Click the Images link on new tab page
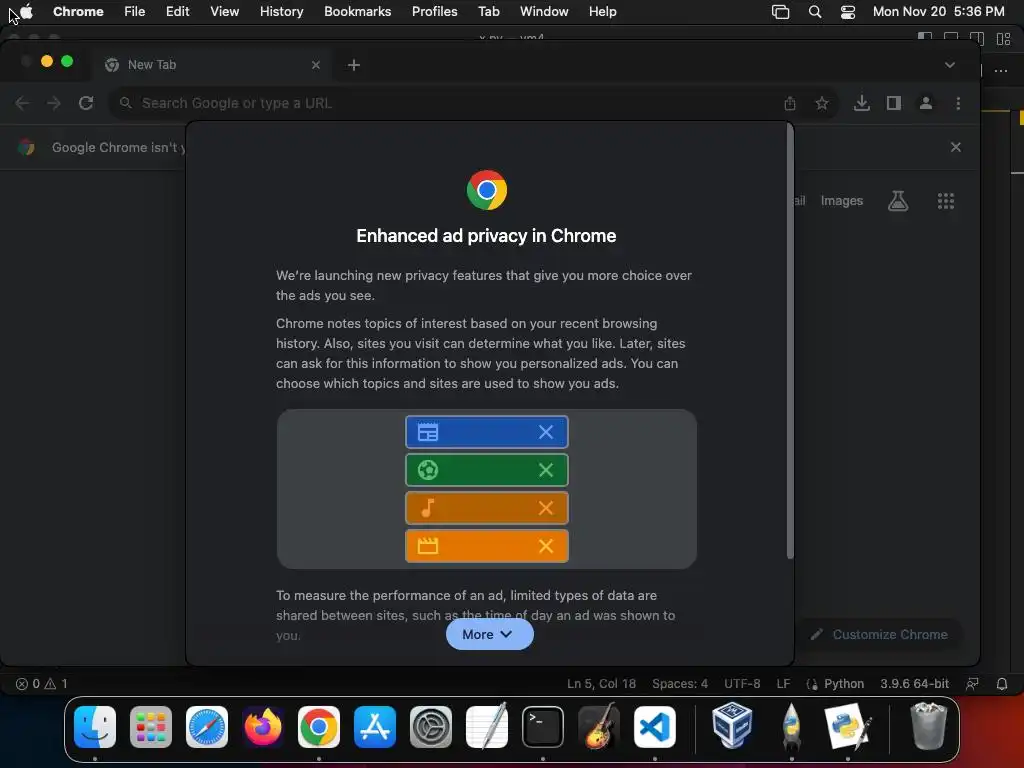The width and height of the screenshot is (1024, 768). (x=841, y=200)
